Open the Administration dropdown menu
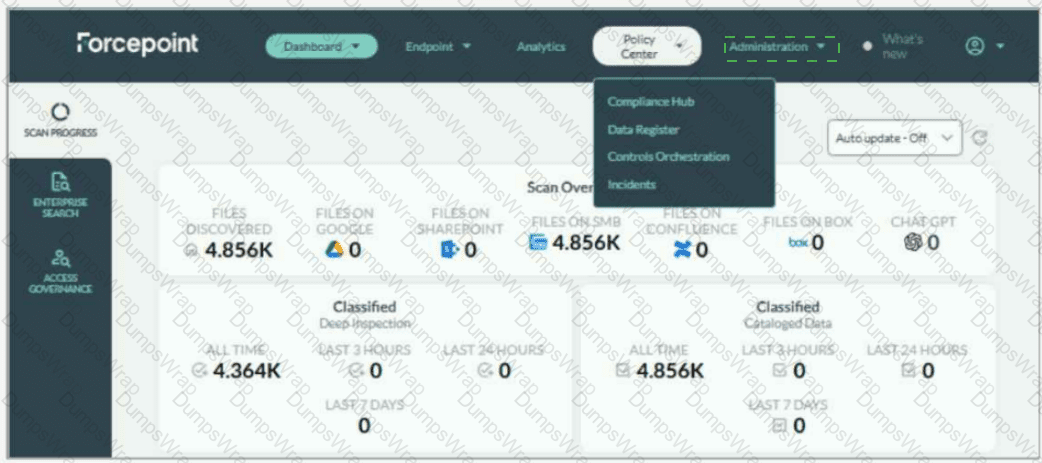This screenshot has width=1042, height=463. pyautogui.click(x=781, y=47)
